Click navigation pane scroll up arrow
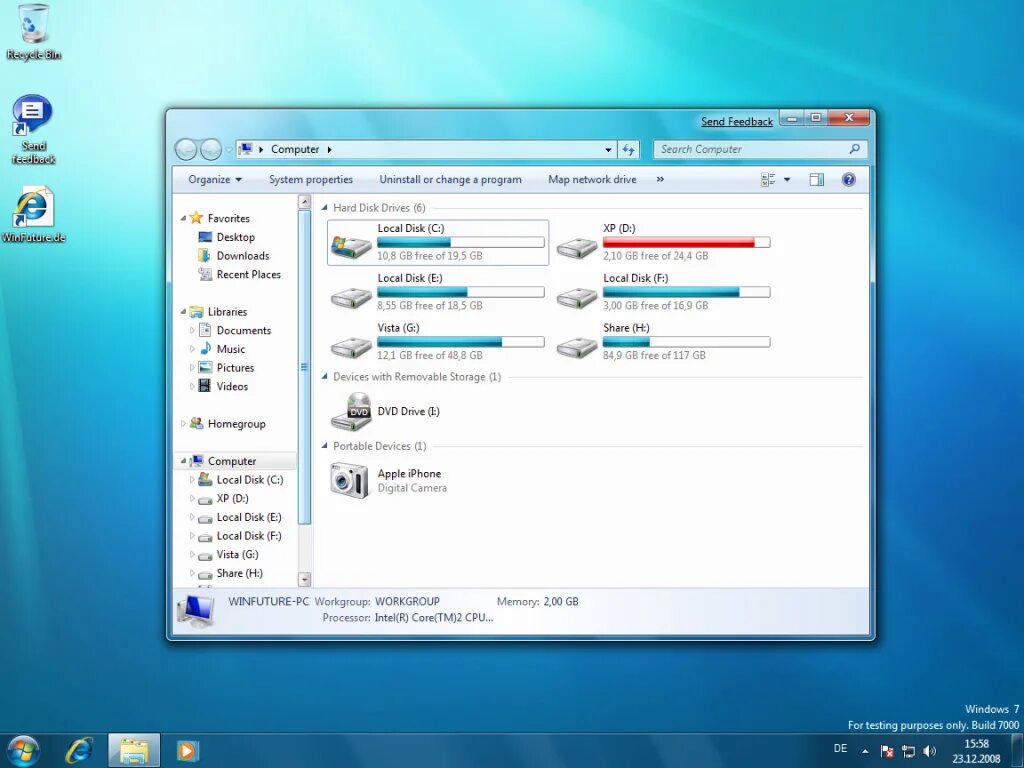The width and height of the screenshot is (1024, 768). [x=304, y=202]
